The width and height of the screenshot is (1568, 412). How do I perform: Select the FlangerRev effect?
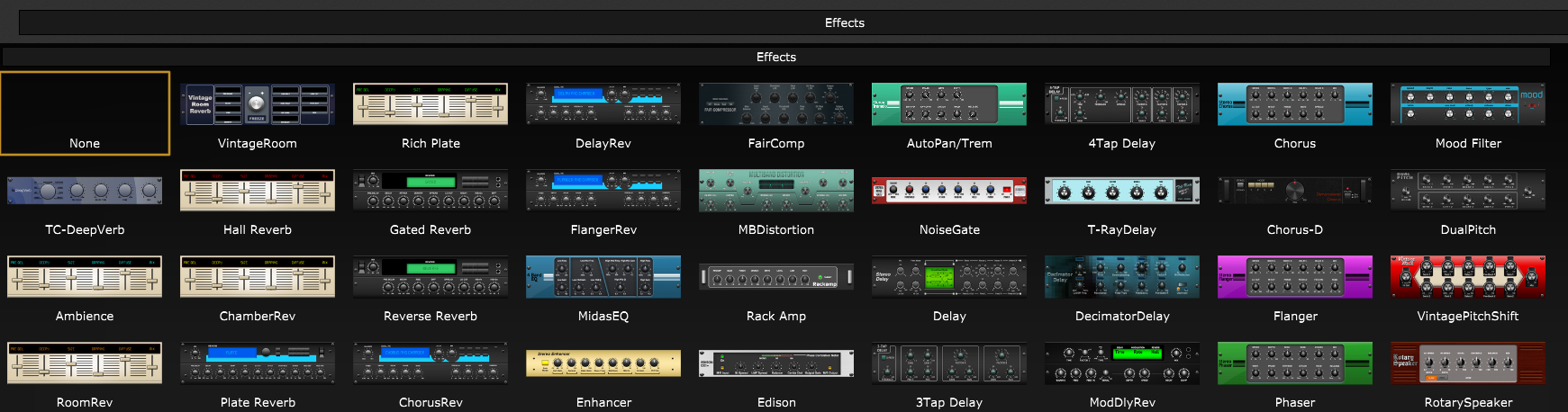pyautogui.click(x=603, y=200)
